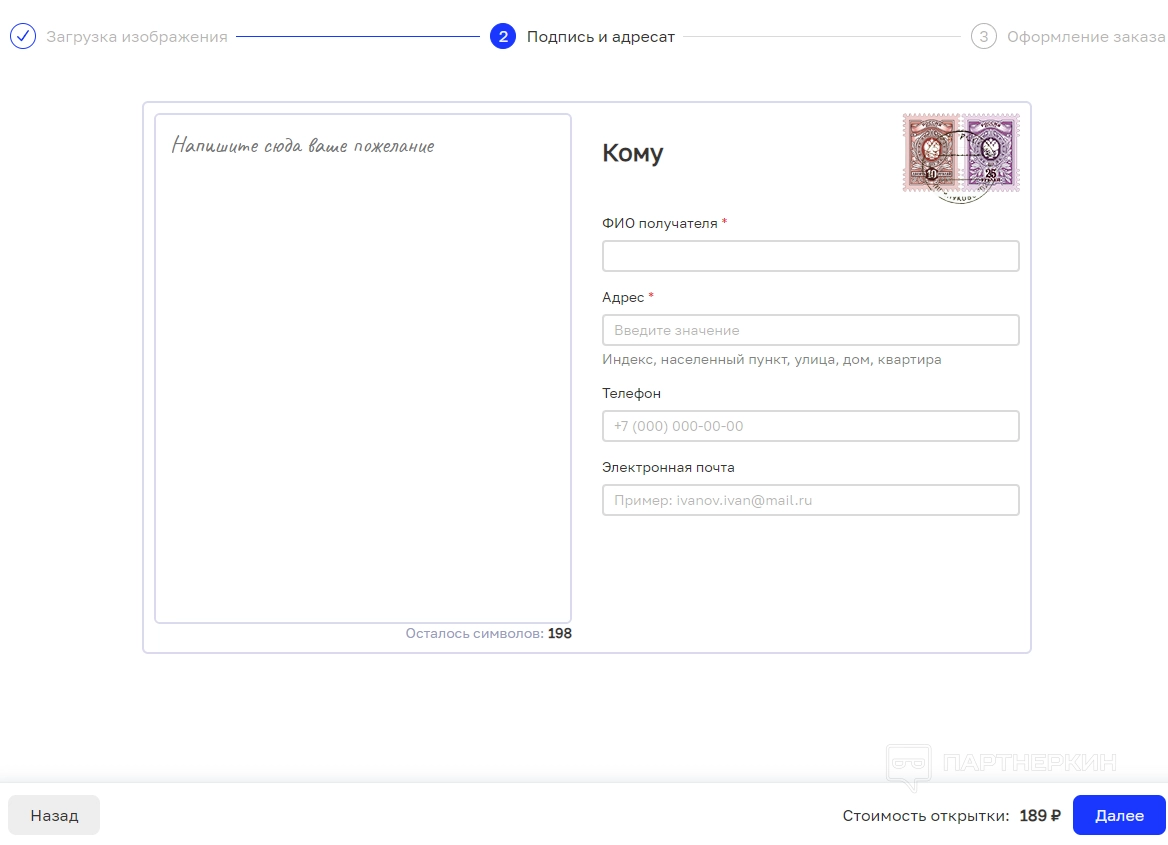1168x845 pixels.
Task: Focus the ФИО получателя field
Action: click(x=810, y=256)
